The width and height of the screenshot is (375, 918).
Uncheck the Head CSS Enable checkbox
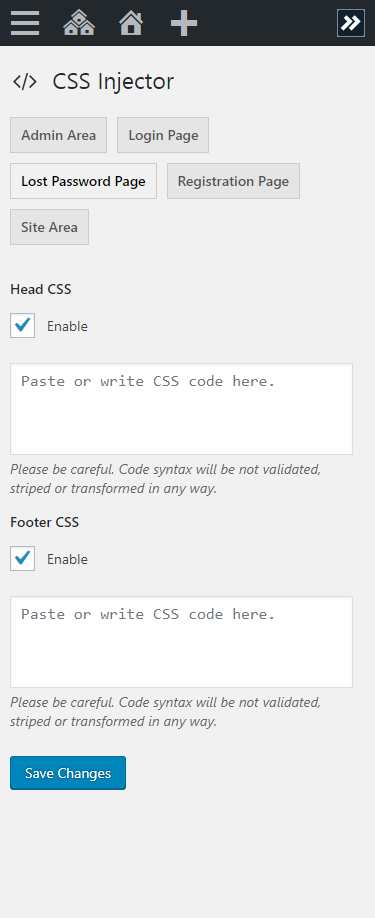click(23, 326)
